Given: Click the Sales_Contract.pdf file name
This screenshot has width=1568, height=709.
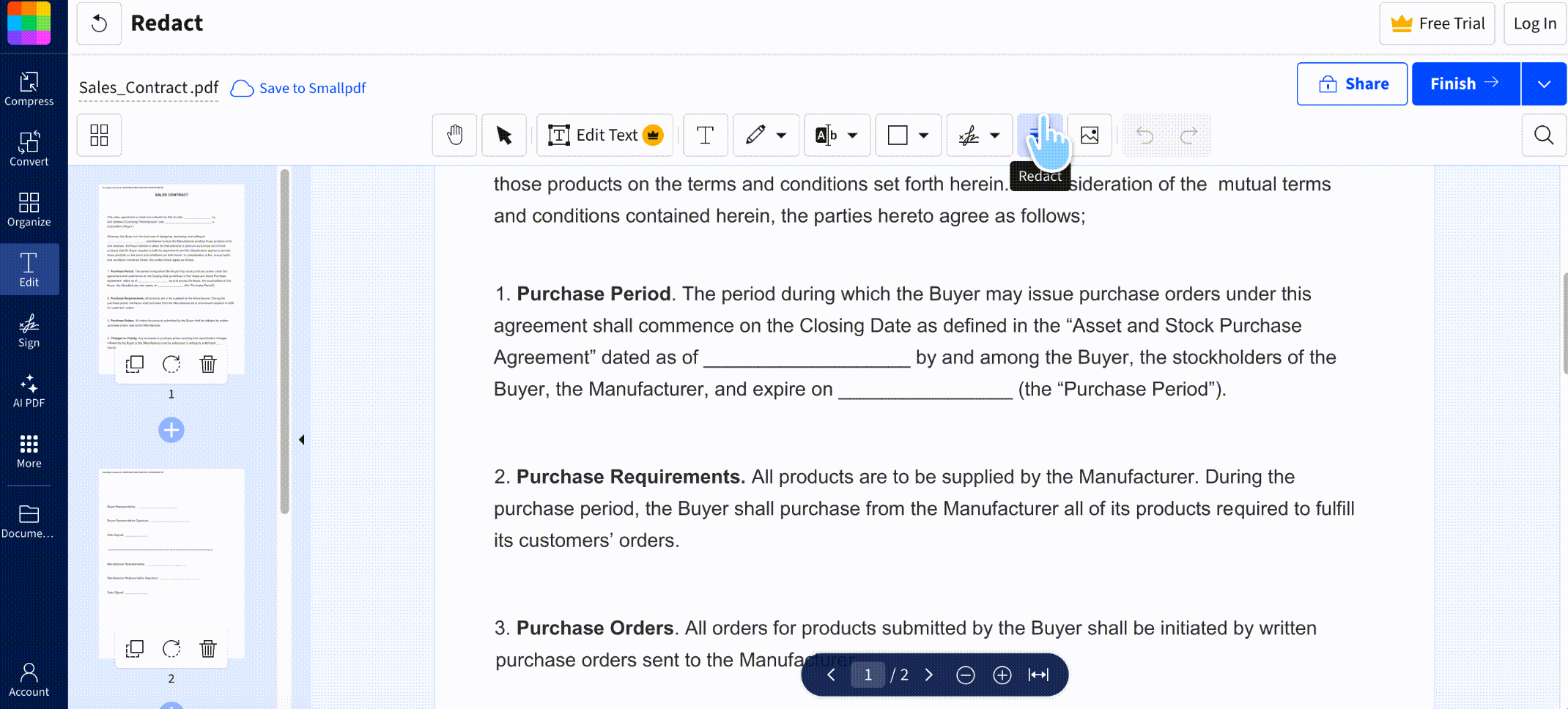Looking at the screenshot, I should [x=149, y=87].
